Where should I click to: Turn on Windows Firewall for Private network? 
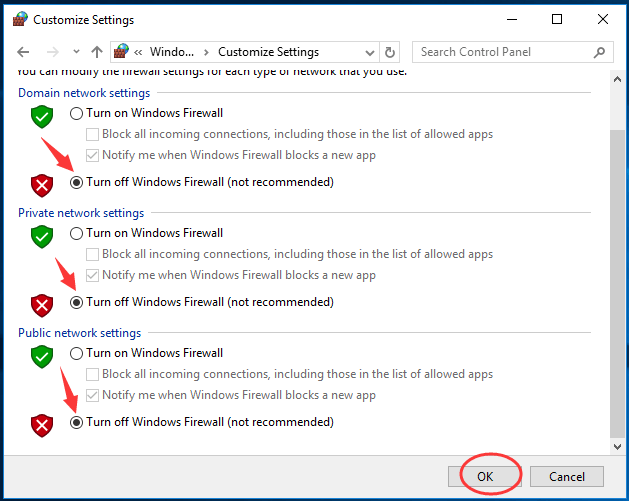76,233
